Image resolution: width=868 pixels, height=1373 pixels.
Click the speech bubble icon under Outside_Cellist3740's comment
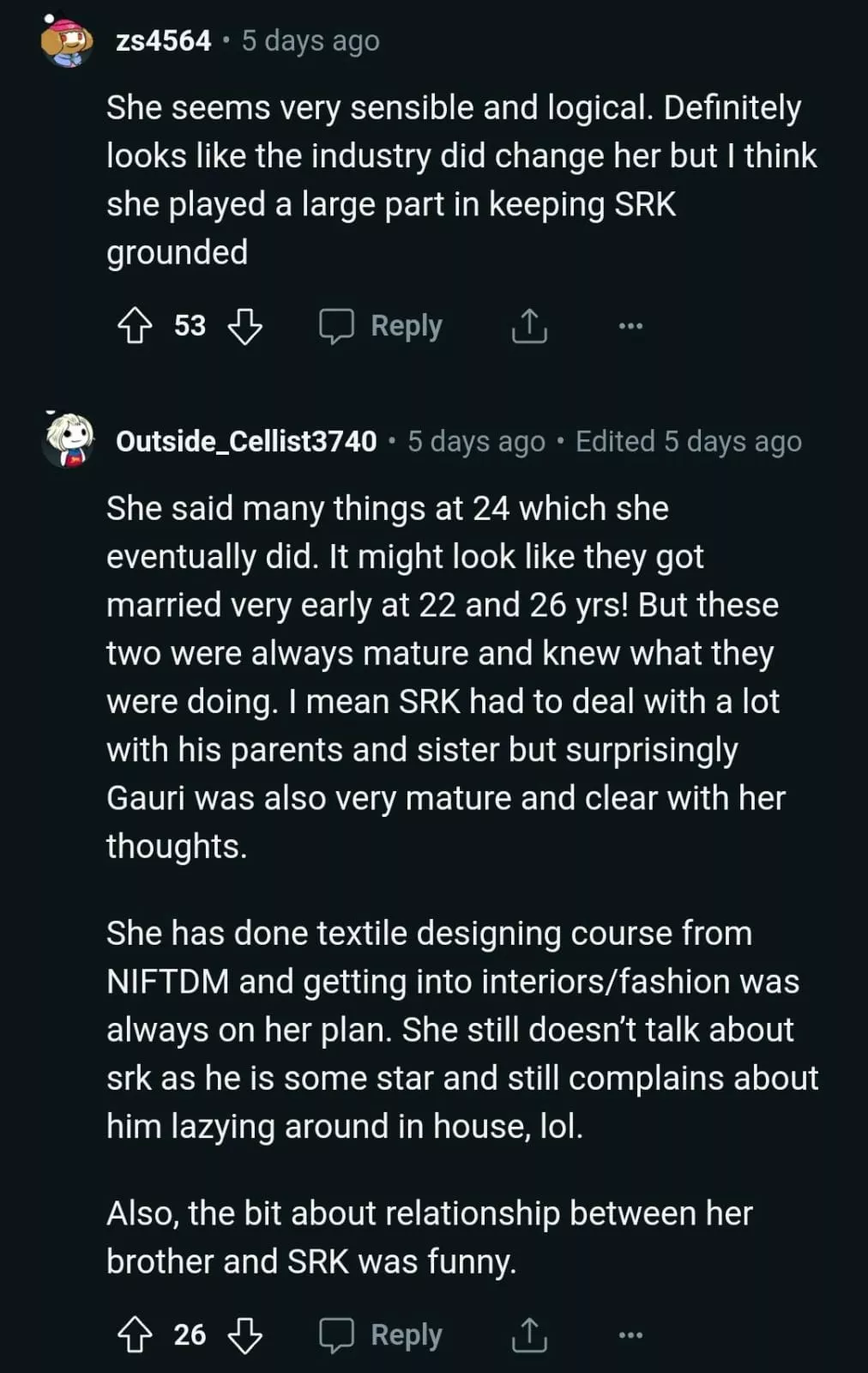[336, 1335]
